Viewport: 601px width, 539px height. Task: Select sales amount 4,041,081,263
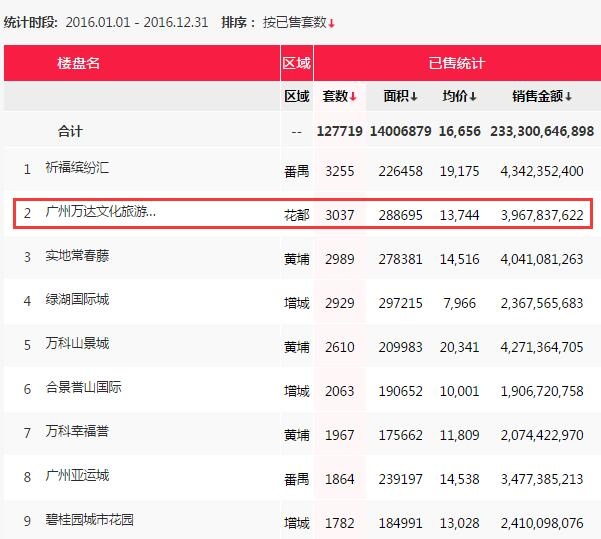pyautogui.click(x=542, y=259)
